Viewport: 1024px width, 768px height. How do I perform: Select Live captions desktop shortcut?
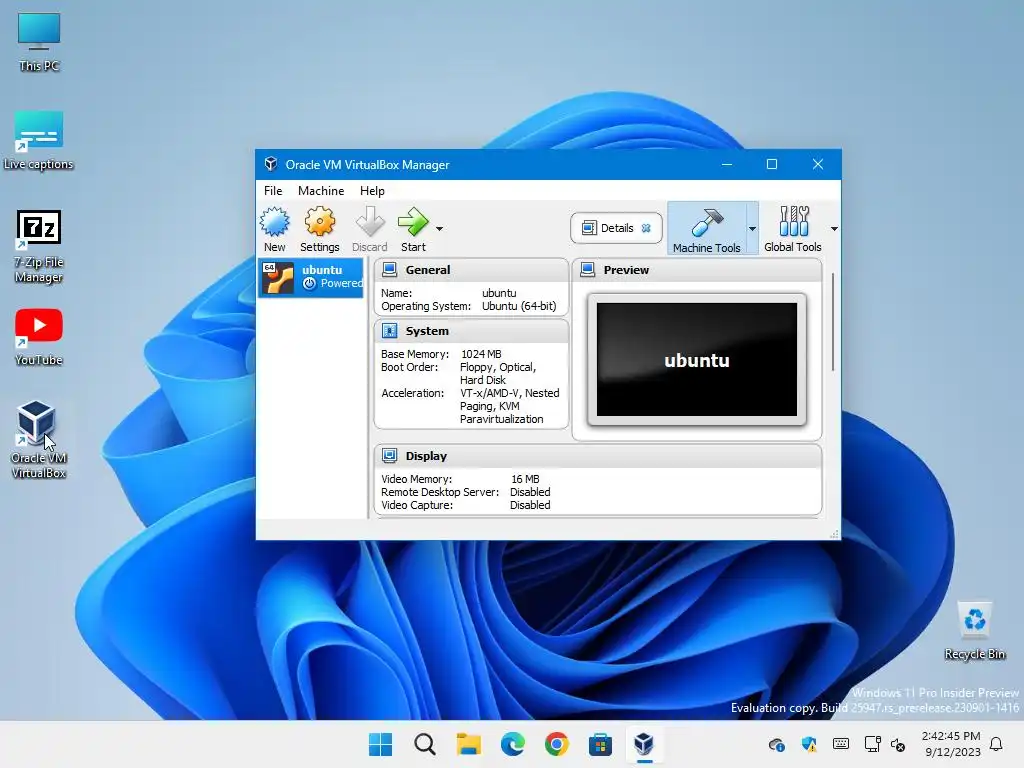click(x=39, y=140)
